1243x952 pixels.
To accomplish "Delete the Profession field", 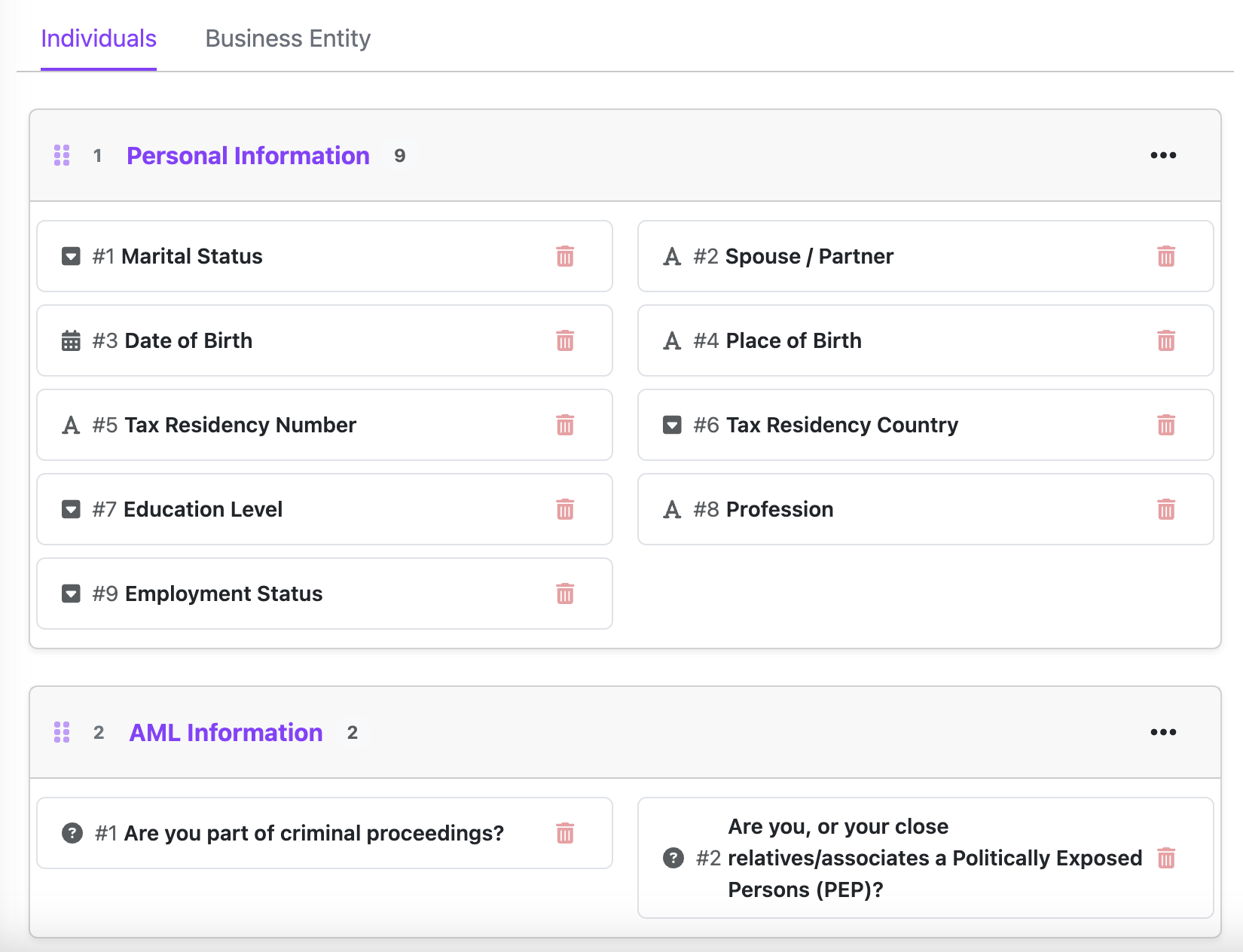I will click(x=1166, y=509).
